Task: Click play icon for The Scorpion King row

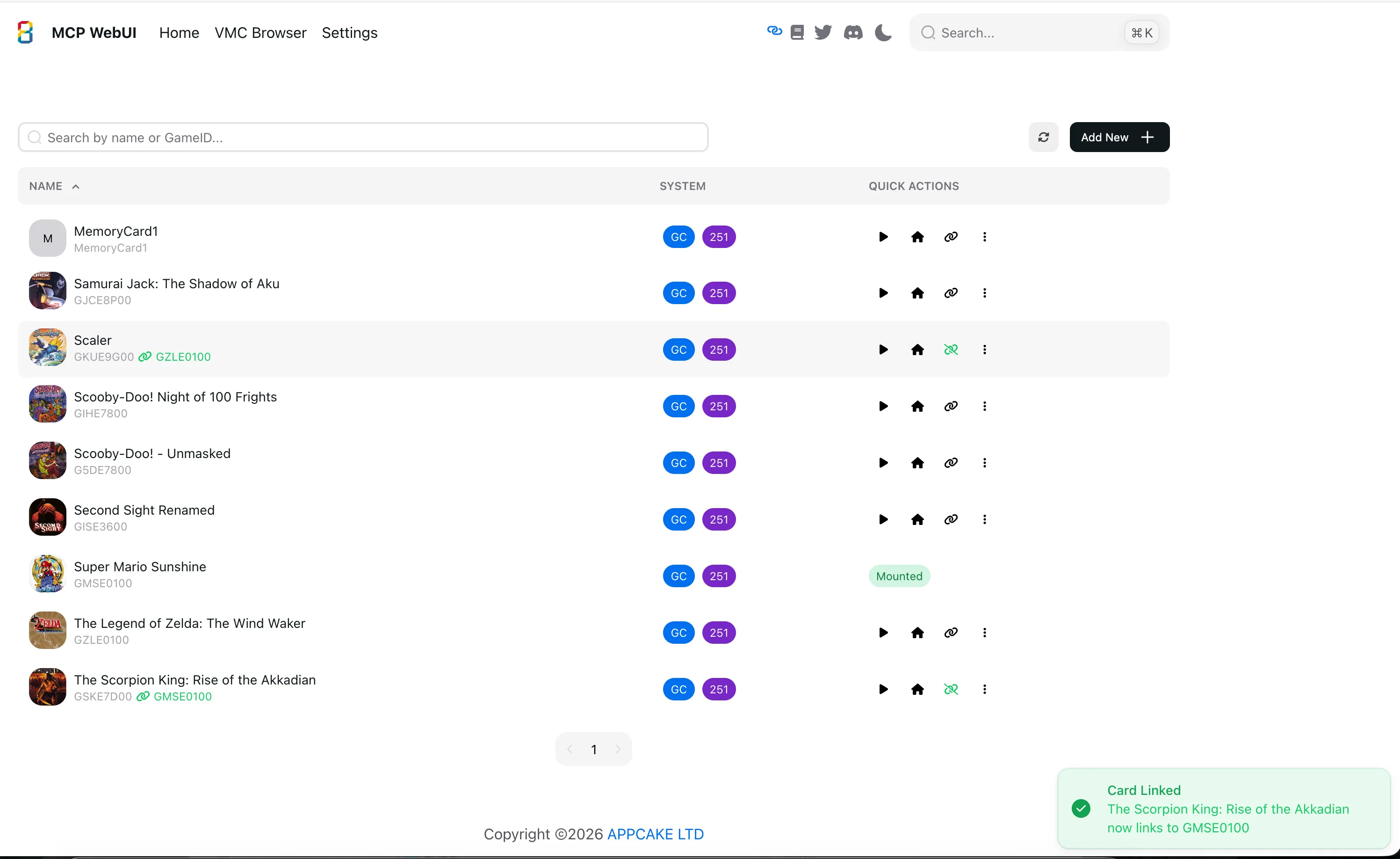Action: (x=883, y=689)
